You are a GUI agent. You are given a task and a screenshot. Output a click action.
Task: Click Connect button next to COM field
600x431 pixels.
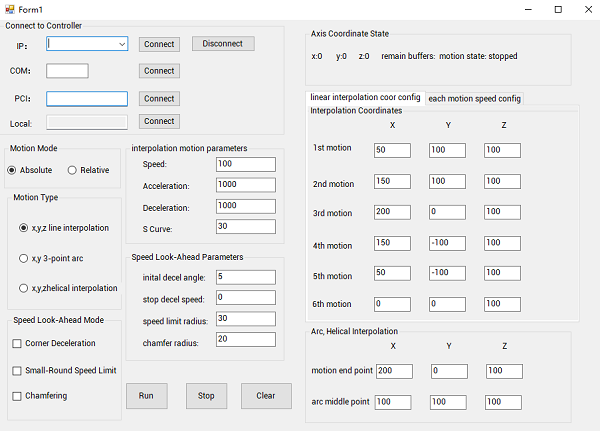point(159,71)
